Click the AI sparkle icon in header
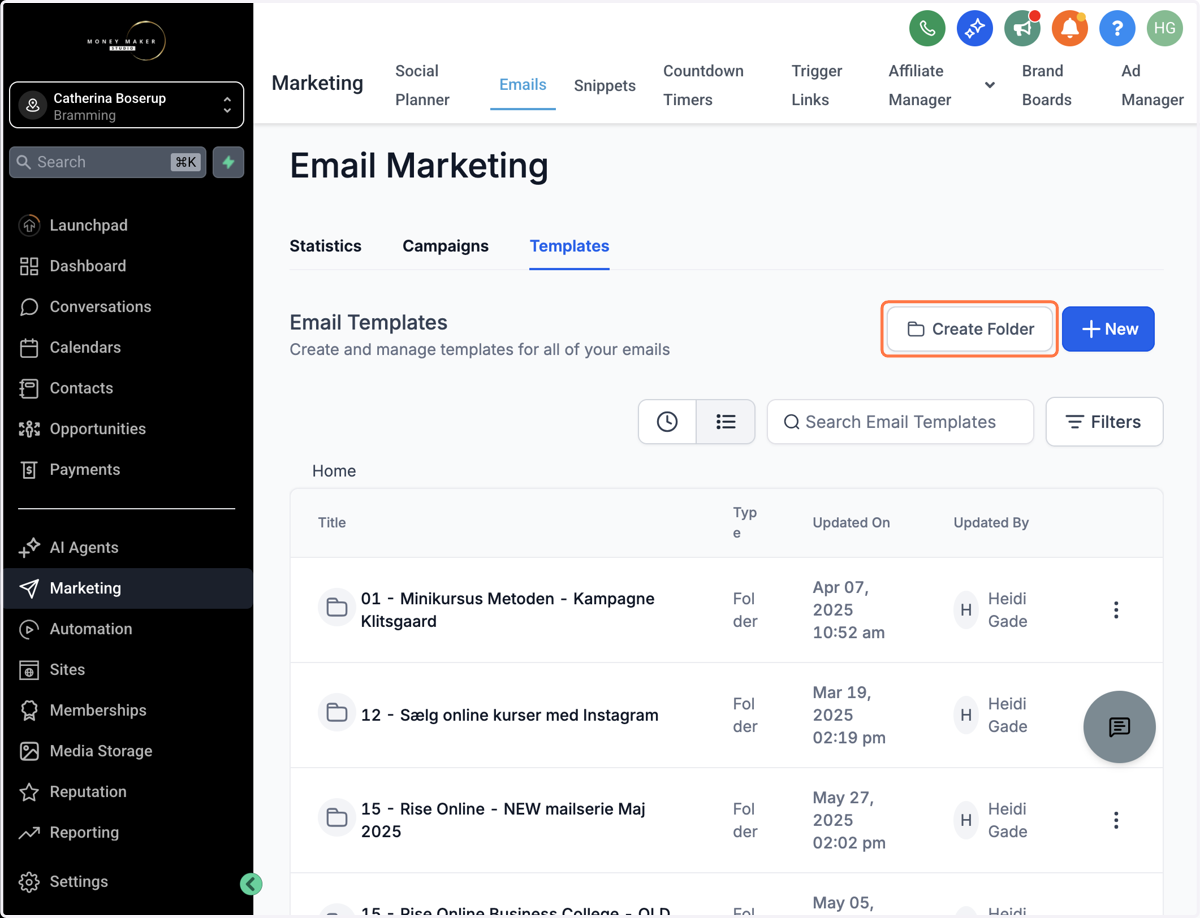Image resolution: width=1200 pixels, height=918 pixels. tap(974, 29)
